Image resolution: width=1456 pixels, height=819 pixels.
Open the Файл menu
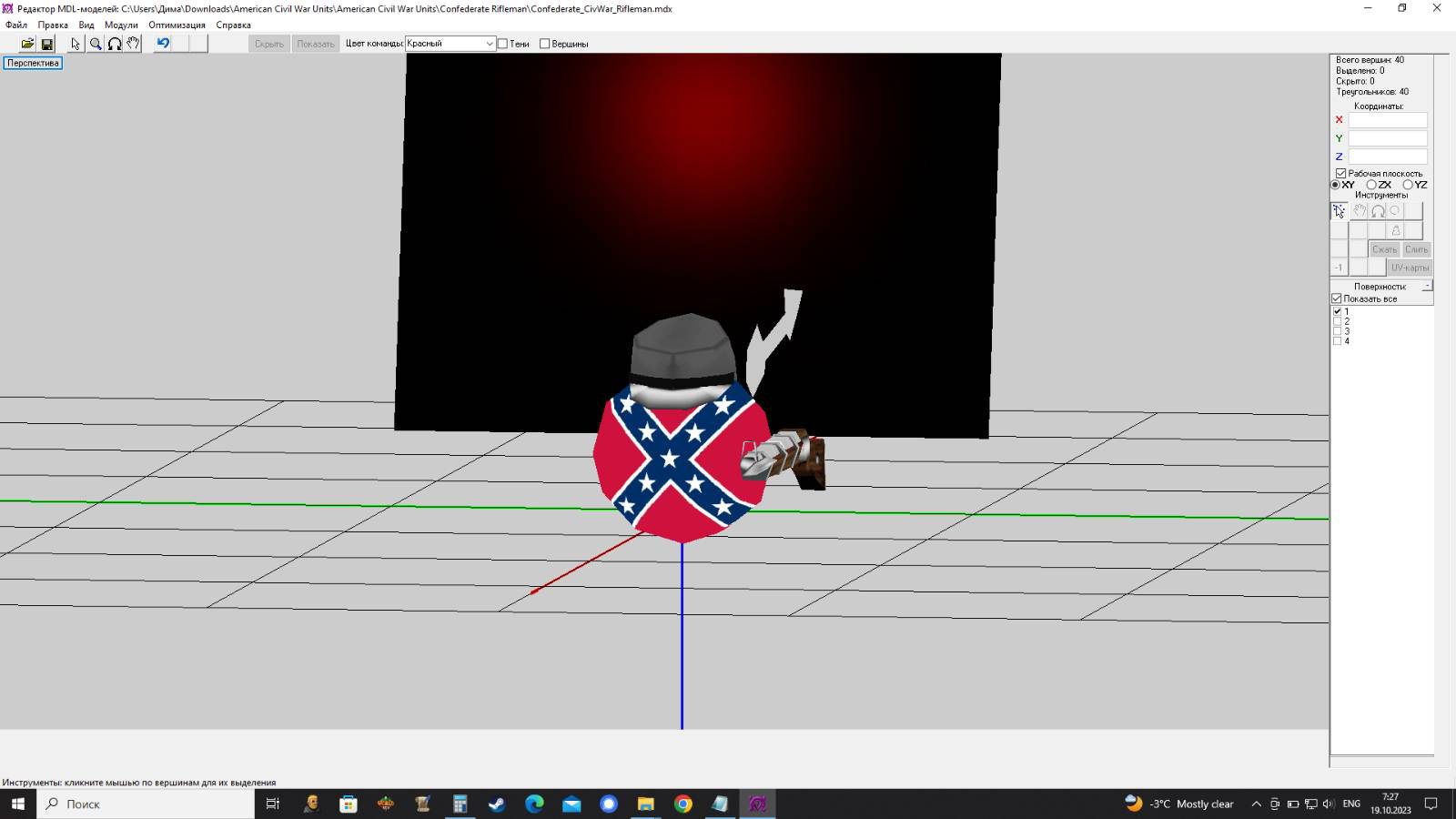[16, 25]
